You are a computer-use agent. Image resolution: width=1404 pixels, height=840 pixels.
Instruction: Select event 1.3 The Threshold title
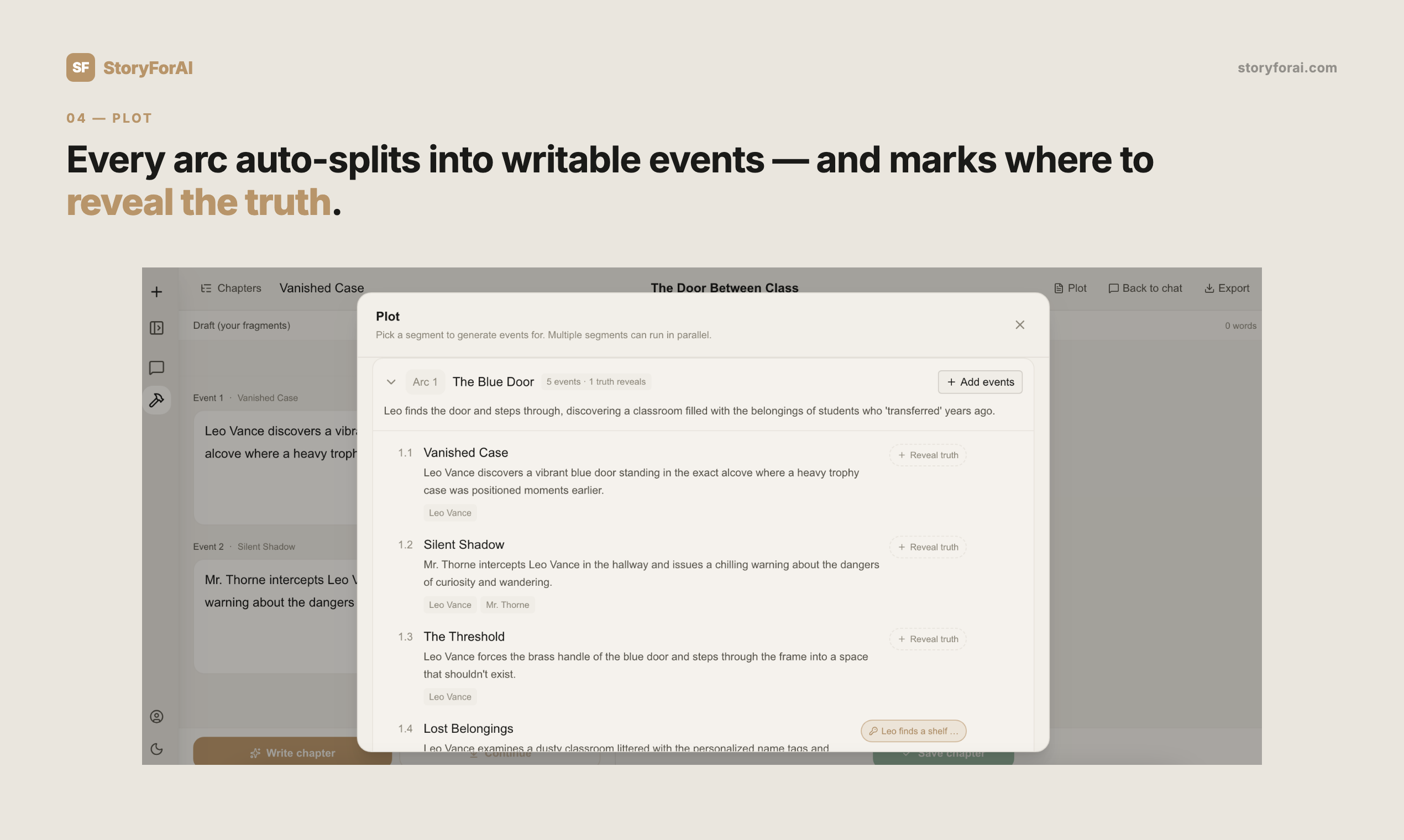pyautogui.click(x=464, y=637)
